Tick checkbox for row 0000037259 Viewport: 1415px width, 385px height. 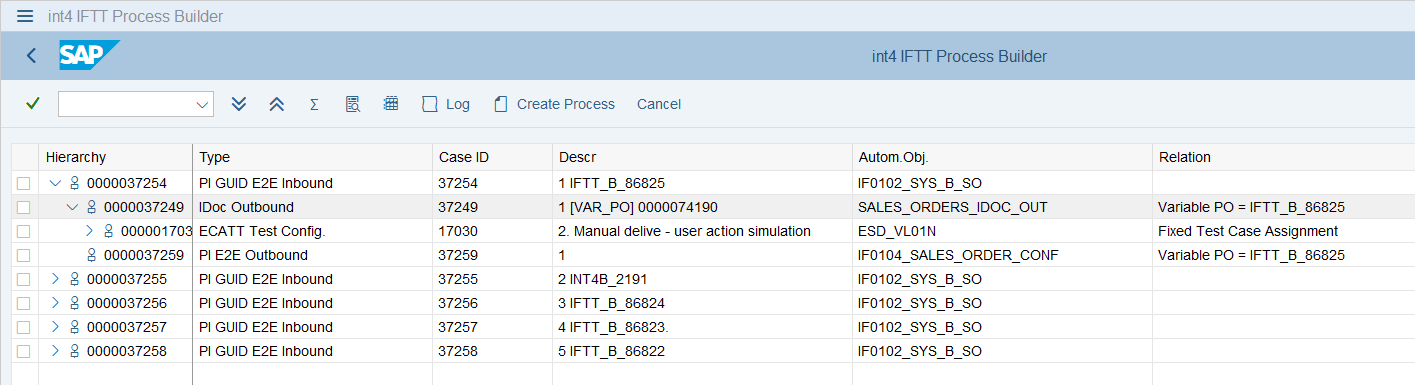point(23,255)
